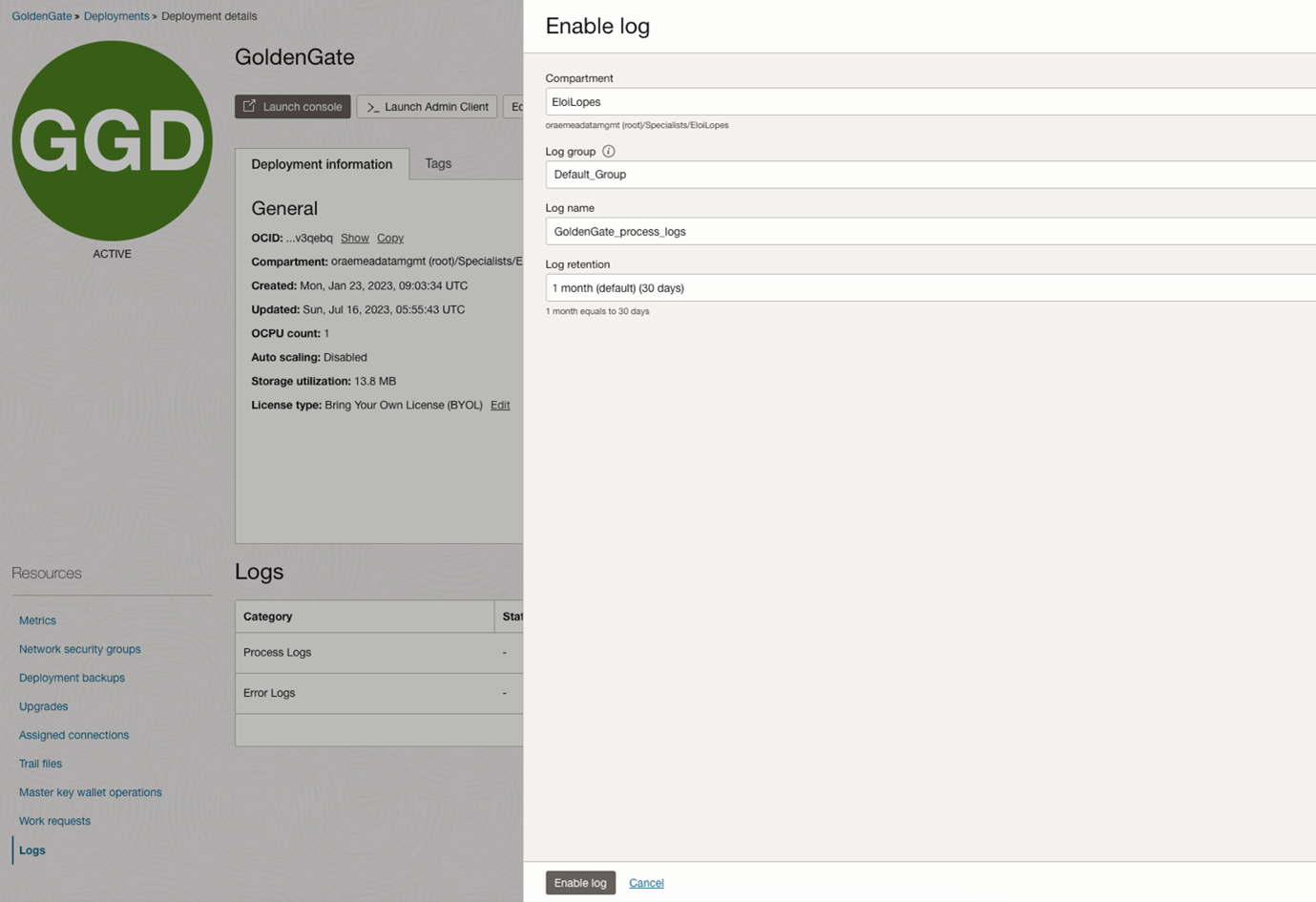
Task: Select Work requests in the sidebar
Action: (54, 821)
